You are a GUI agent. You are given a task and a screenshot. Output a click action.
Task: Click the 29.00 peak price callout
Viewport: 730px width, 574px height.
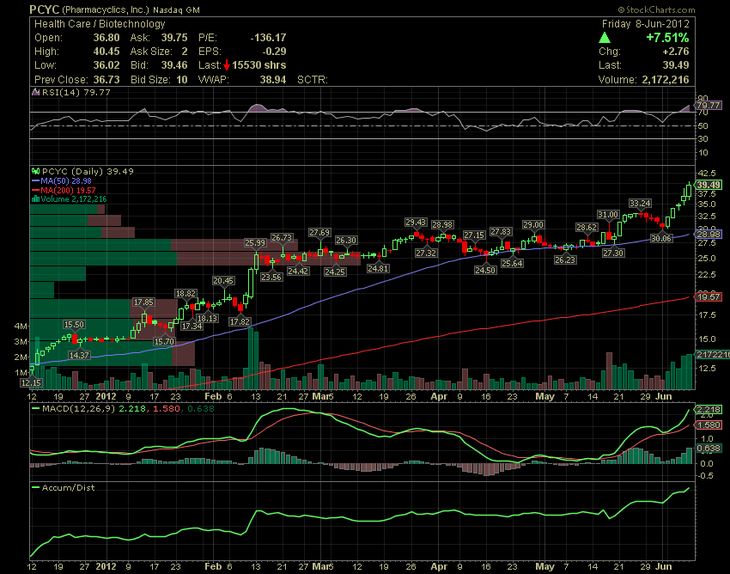(x=533, y=225)
